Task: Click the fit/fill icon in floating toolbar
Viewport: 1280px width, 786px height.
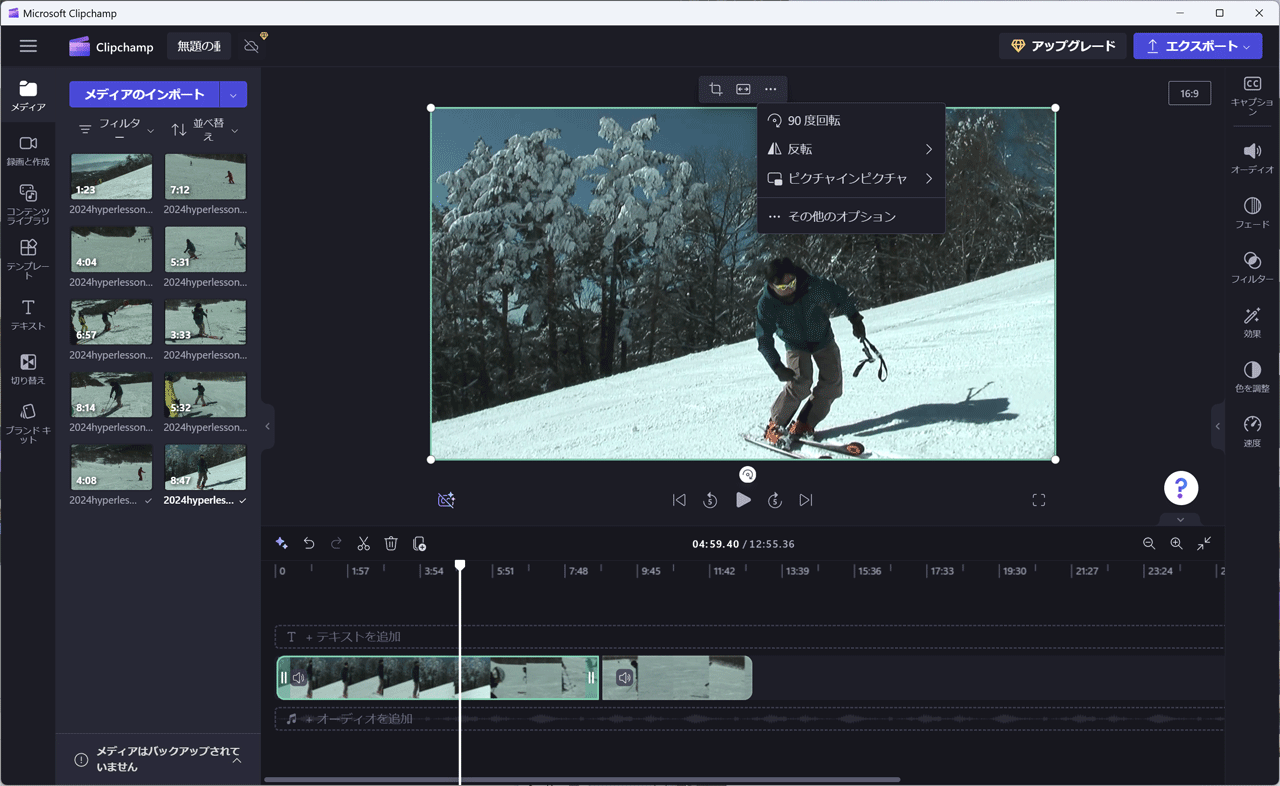Action: click(x=743, y=89)
